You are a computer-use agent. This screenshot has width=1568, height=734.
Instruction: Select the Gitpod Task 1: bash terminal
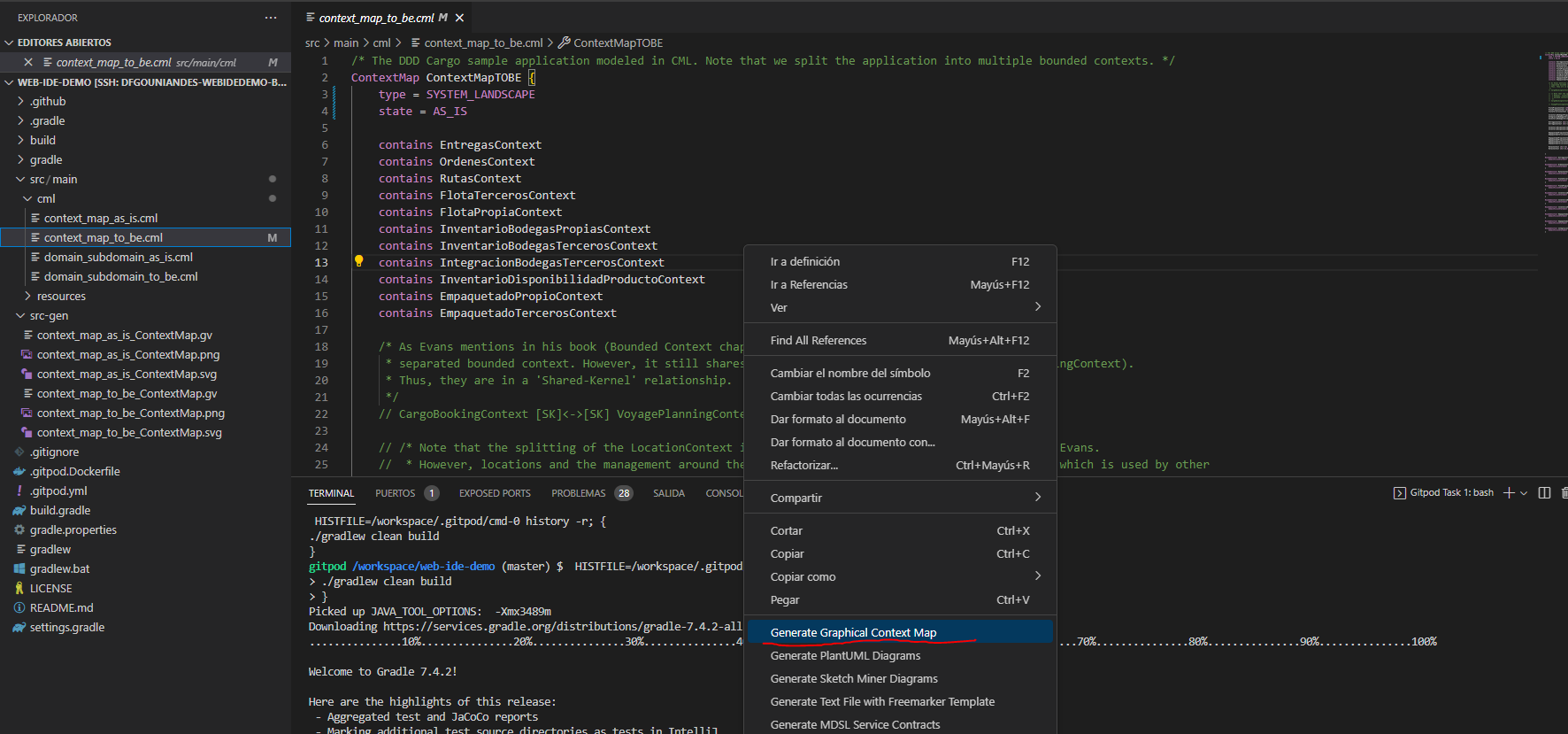point(1443,493)
